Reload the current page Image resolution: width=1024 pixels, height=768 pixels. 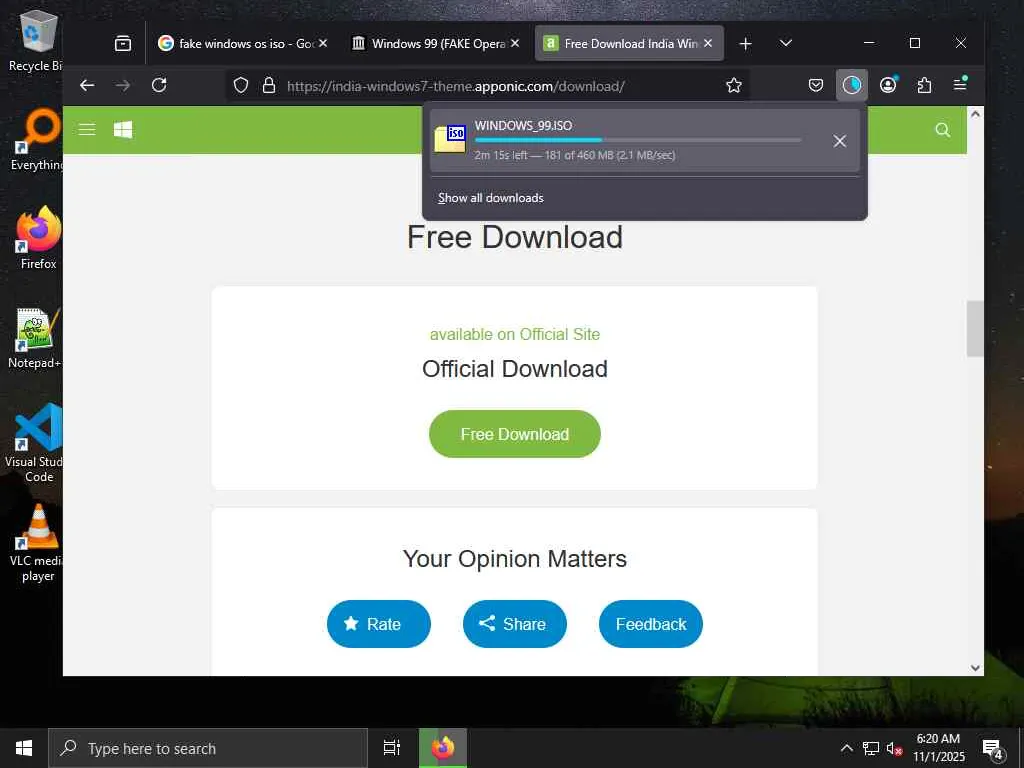[159, 85]
